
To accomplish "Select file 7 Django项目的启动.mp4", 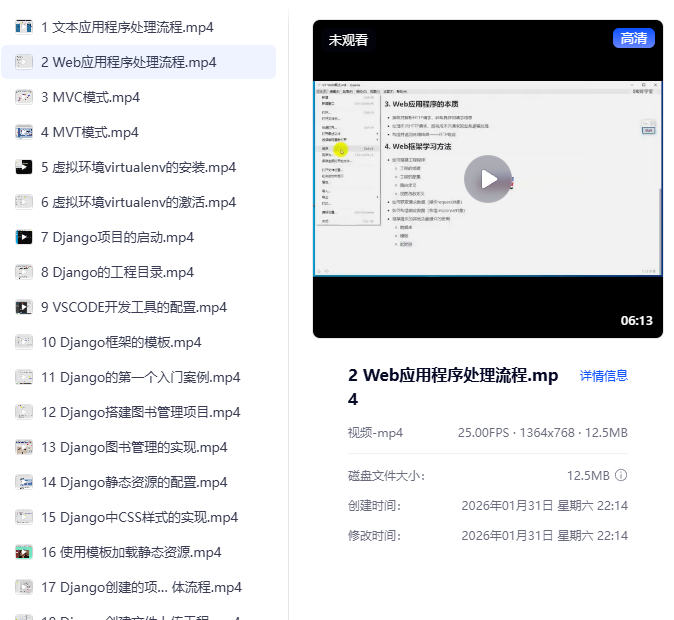I will point(138,237).
